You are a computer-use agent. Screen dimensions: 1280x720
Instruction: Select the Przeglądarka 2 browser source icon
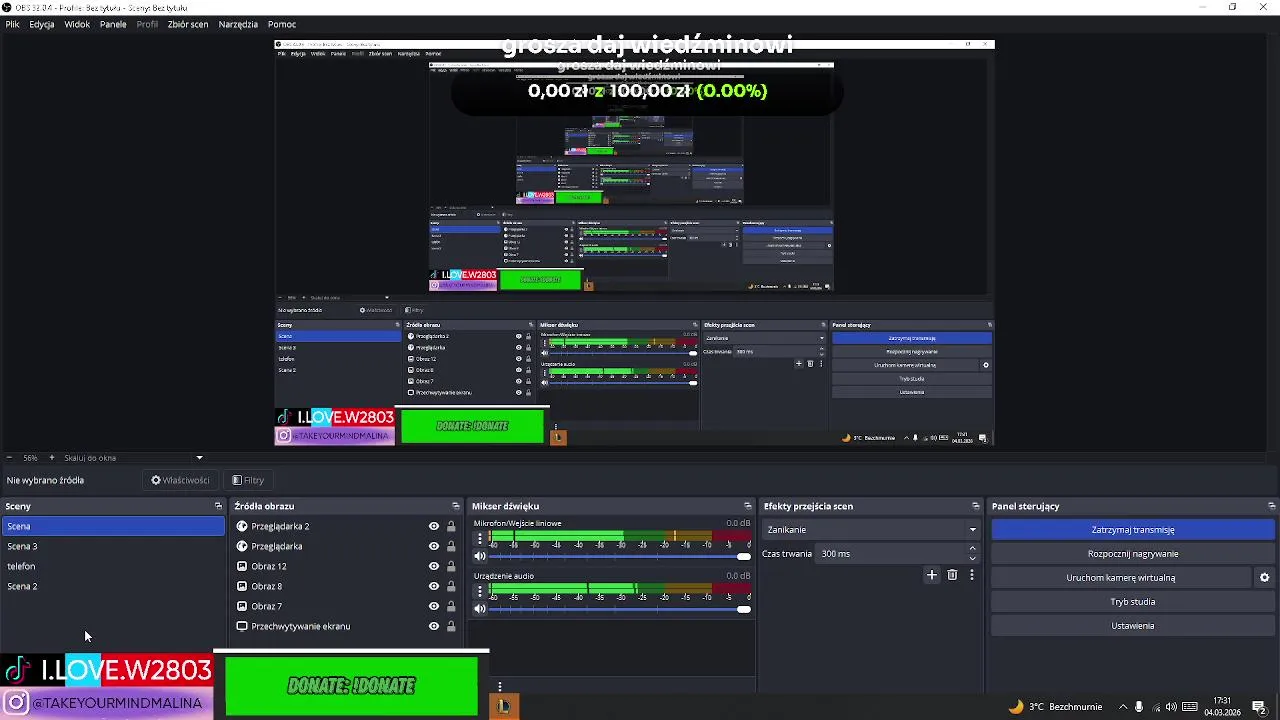click(242, 526)
